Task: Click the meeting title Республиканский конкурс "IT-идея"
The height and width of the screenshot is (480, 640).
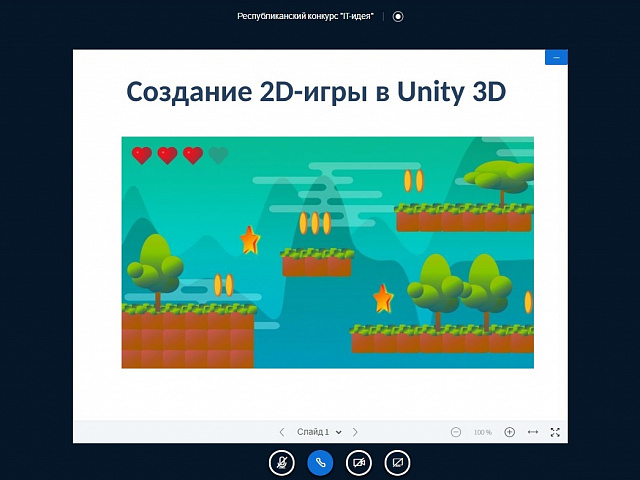Action: coord(305,16)
